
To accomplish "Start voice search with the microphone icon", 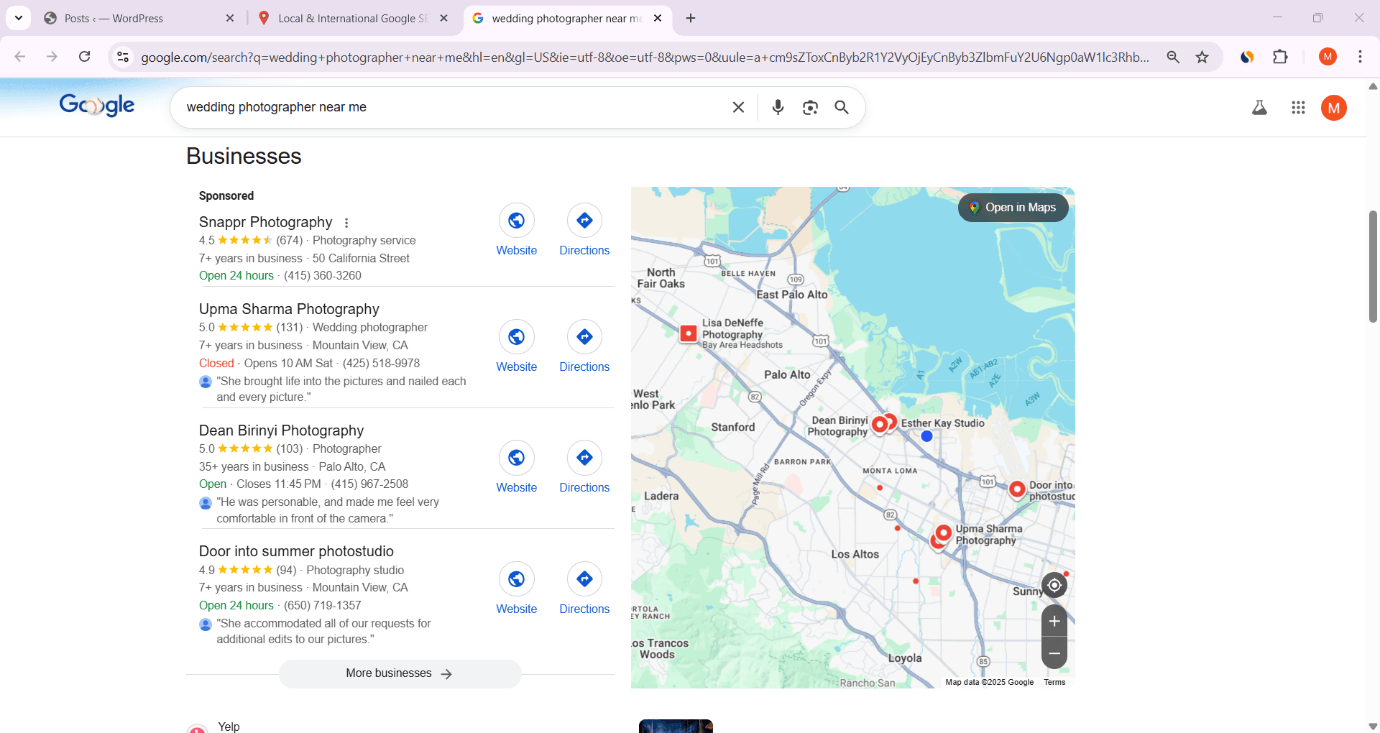I will coord(778,107).
